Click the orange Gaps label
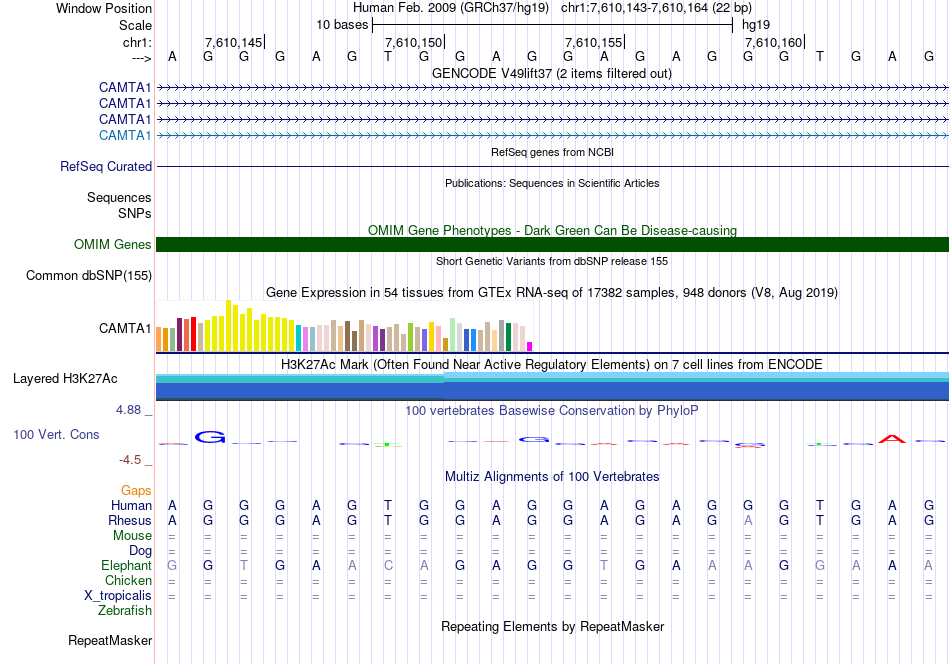The image size is (950, 664). point(136,490)
